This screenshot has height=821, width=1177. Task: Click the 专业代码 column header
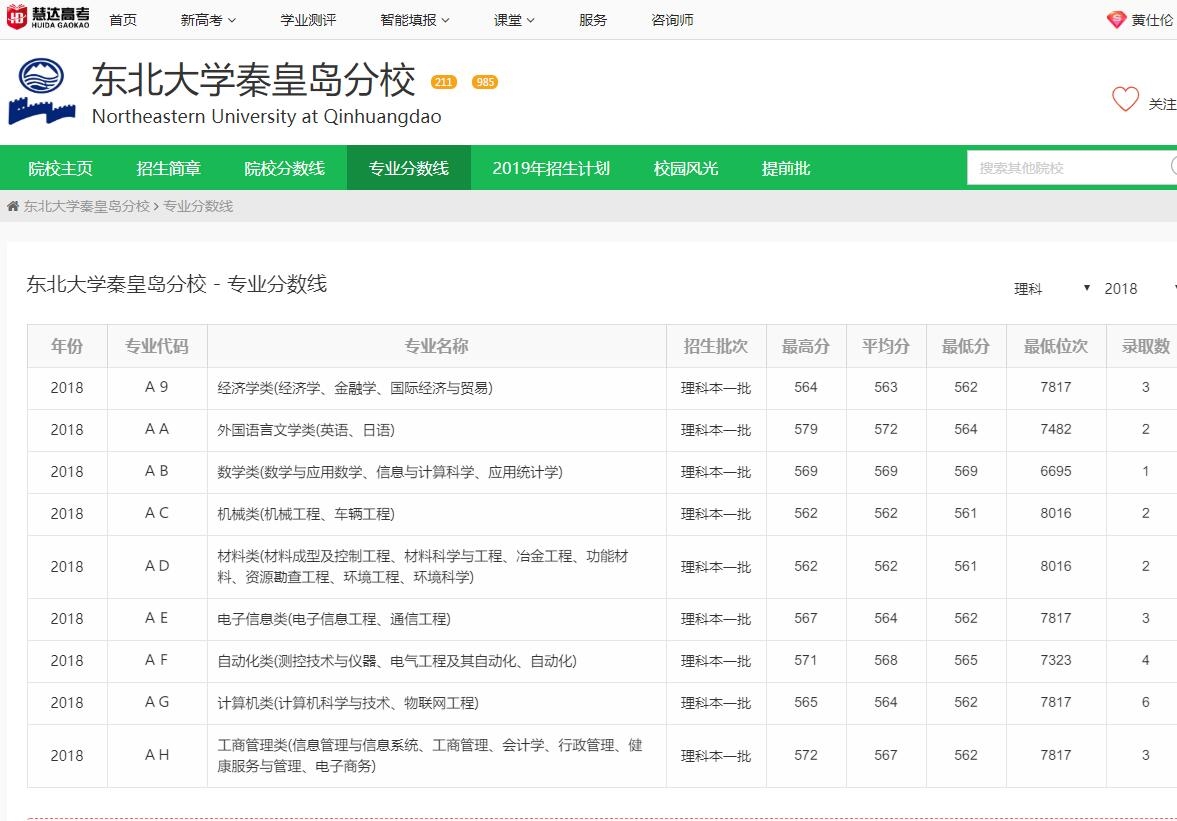pos(157,346)
